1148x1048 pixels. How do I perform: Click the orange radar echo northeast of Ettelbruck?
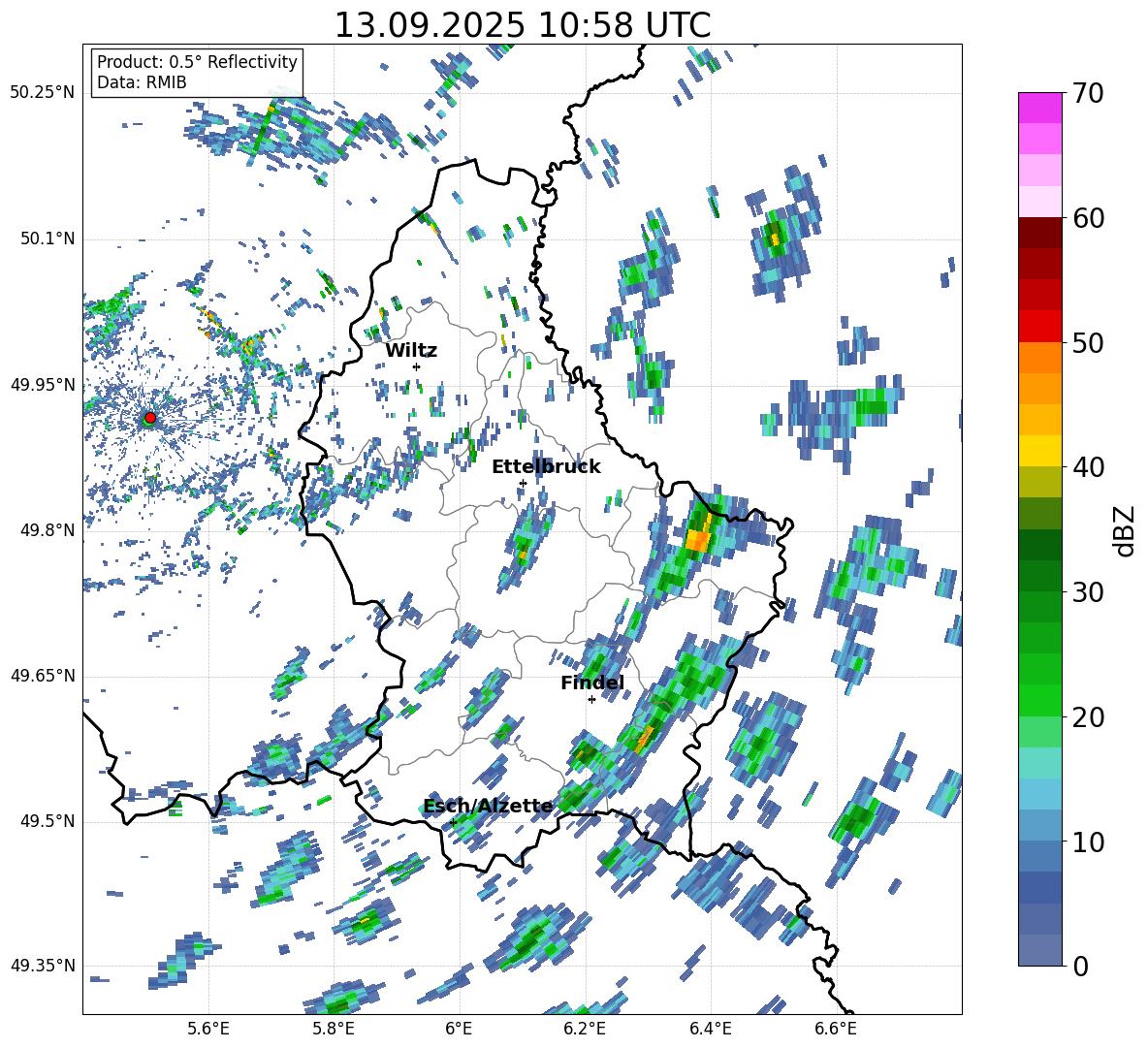point(698,542)
